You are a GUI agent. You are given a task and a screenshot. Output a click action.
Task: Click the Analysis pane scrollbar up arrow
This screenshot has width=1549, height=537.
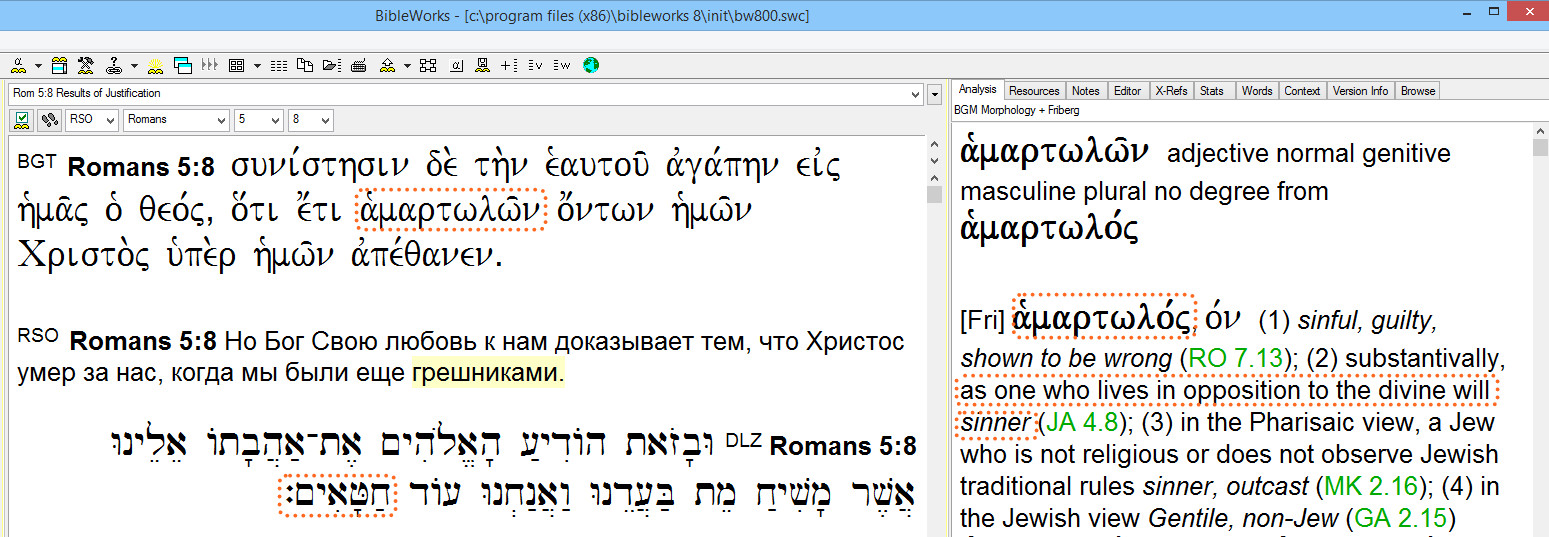1540,131
